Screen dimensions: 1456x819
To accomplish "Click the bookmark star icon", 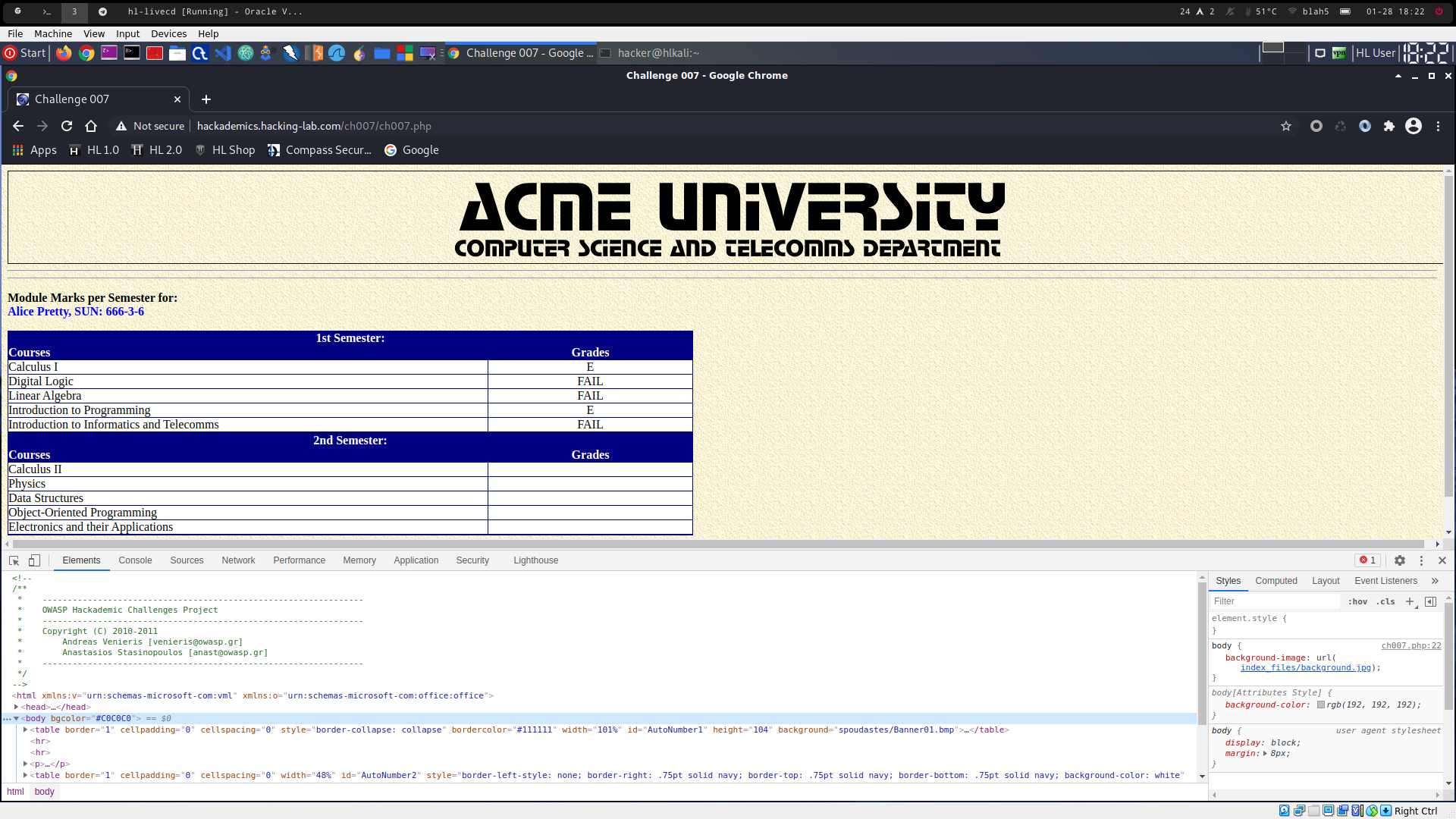I will (1286, 126).
